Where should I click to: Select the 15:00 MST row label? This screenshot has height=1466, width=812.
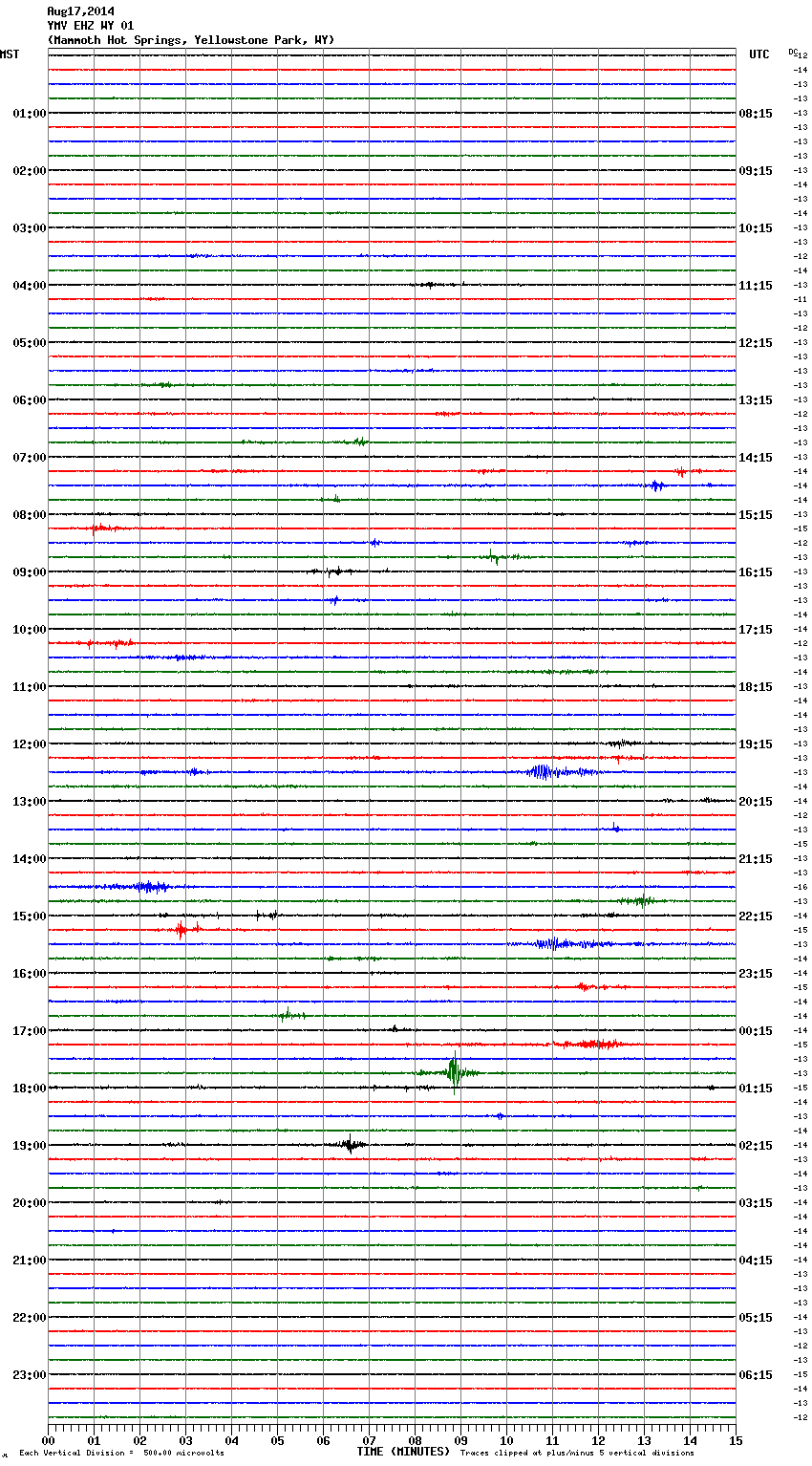tap(30, 916)
